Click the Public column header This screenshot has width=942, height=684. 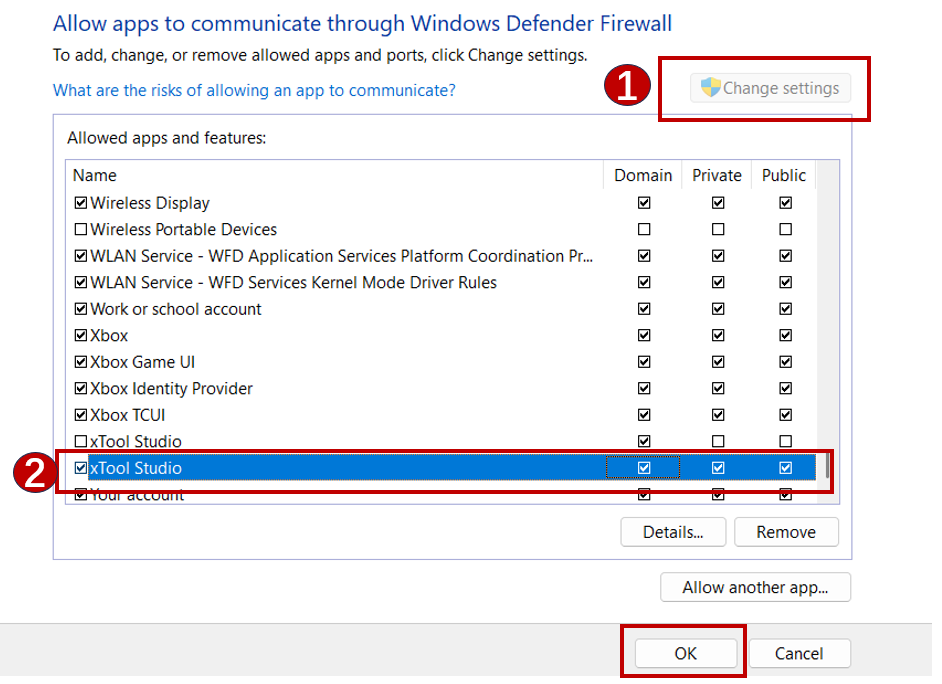(x=783, y=175)
